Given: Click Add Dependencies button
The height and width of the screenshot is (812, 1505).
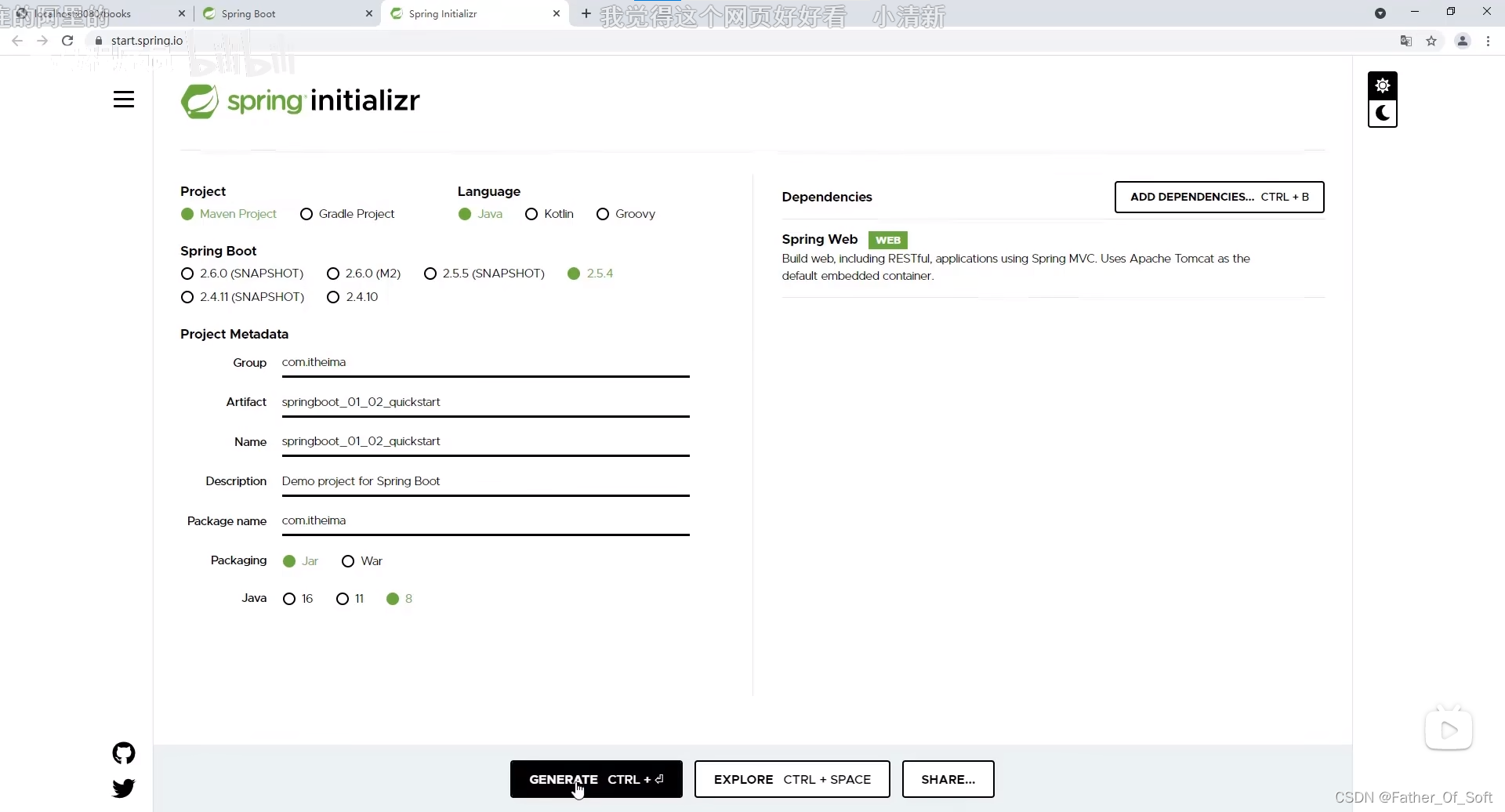Looking at the screenshot, I should (x=1220, y=197).
